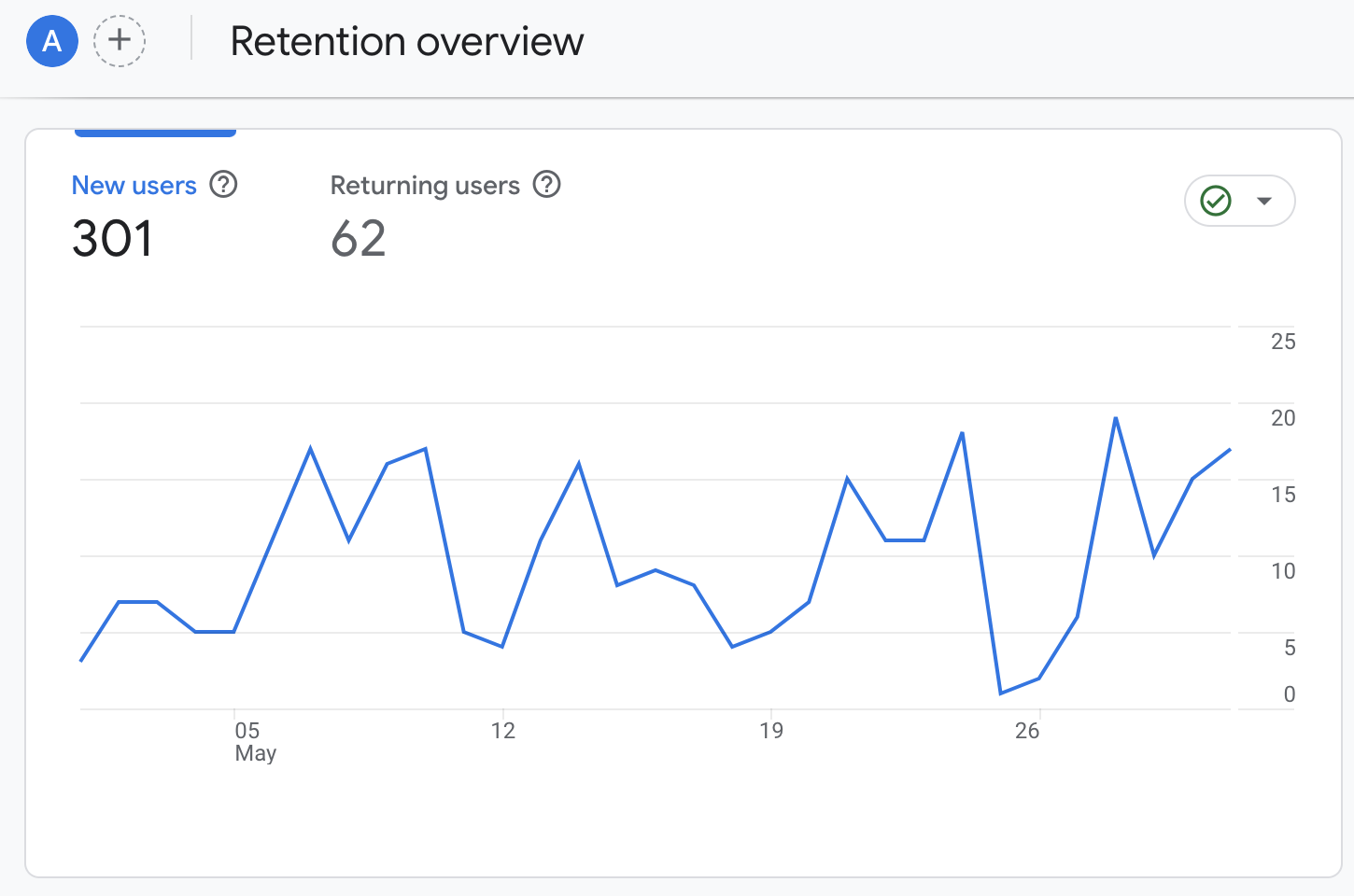
Task: Click the 25 value on the y-axis
Action: 1283,342
